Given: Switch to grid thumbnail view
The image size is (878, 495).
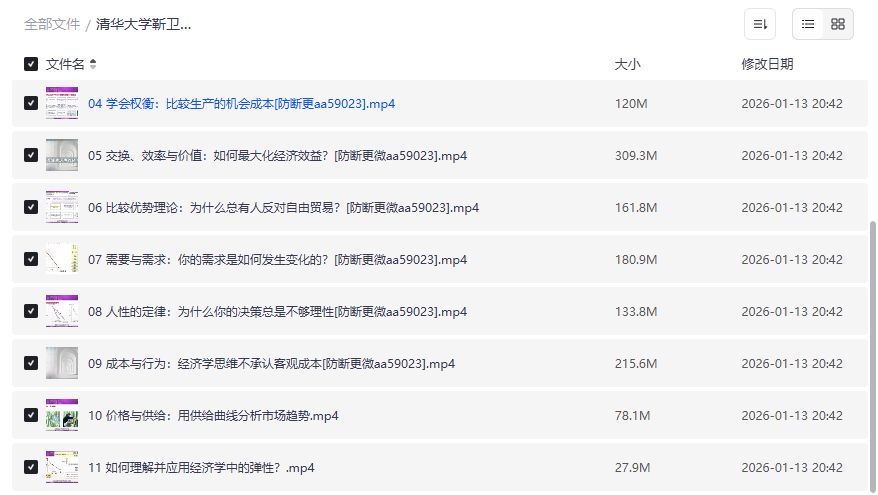Looking at the screenshot, I should tap(838, 24).
